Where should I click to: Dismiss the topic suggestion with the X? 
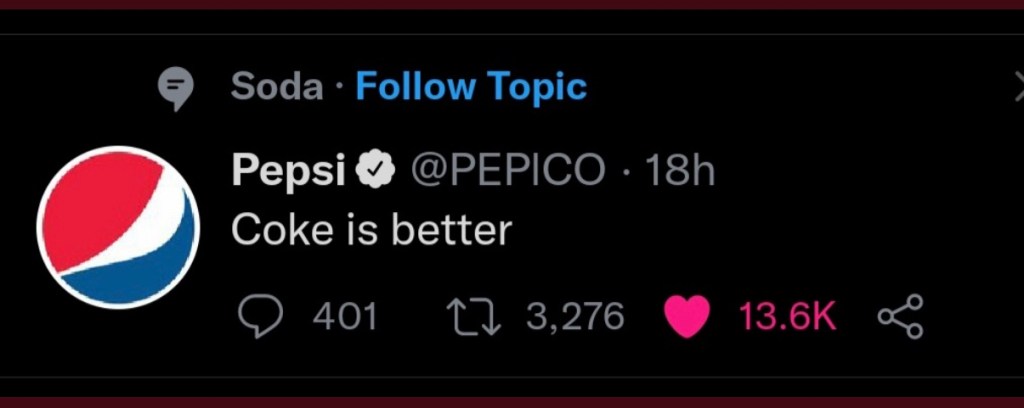[x=1017, y=90]
